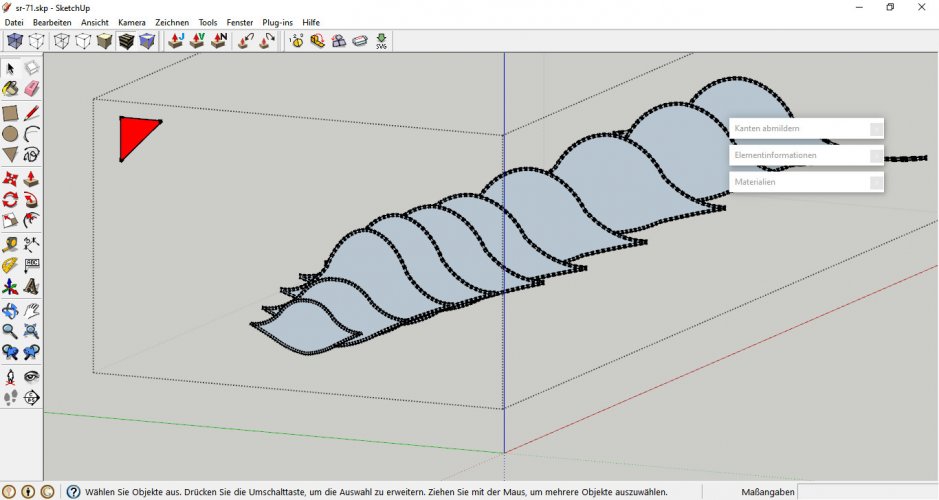Viewport: 939px width, 500px height.
Task: Open the Plug-ins menu
Action: (277, 22)
